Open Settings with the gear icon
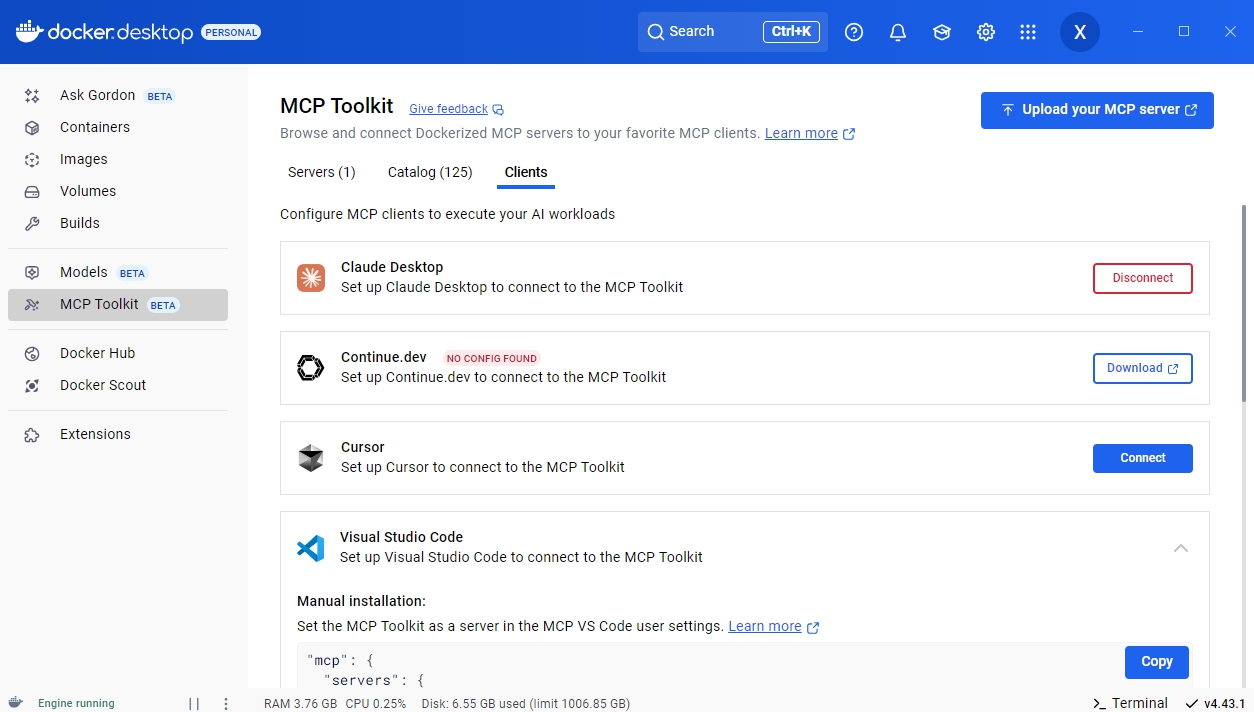1254x712 pixels. click(x=986, y=32)
